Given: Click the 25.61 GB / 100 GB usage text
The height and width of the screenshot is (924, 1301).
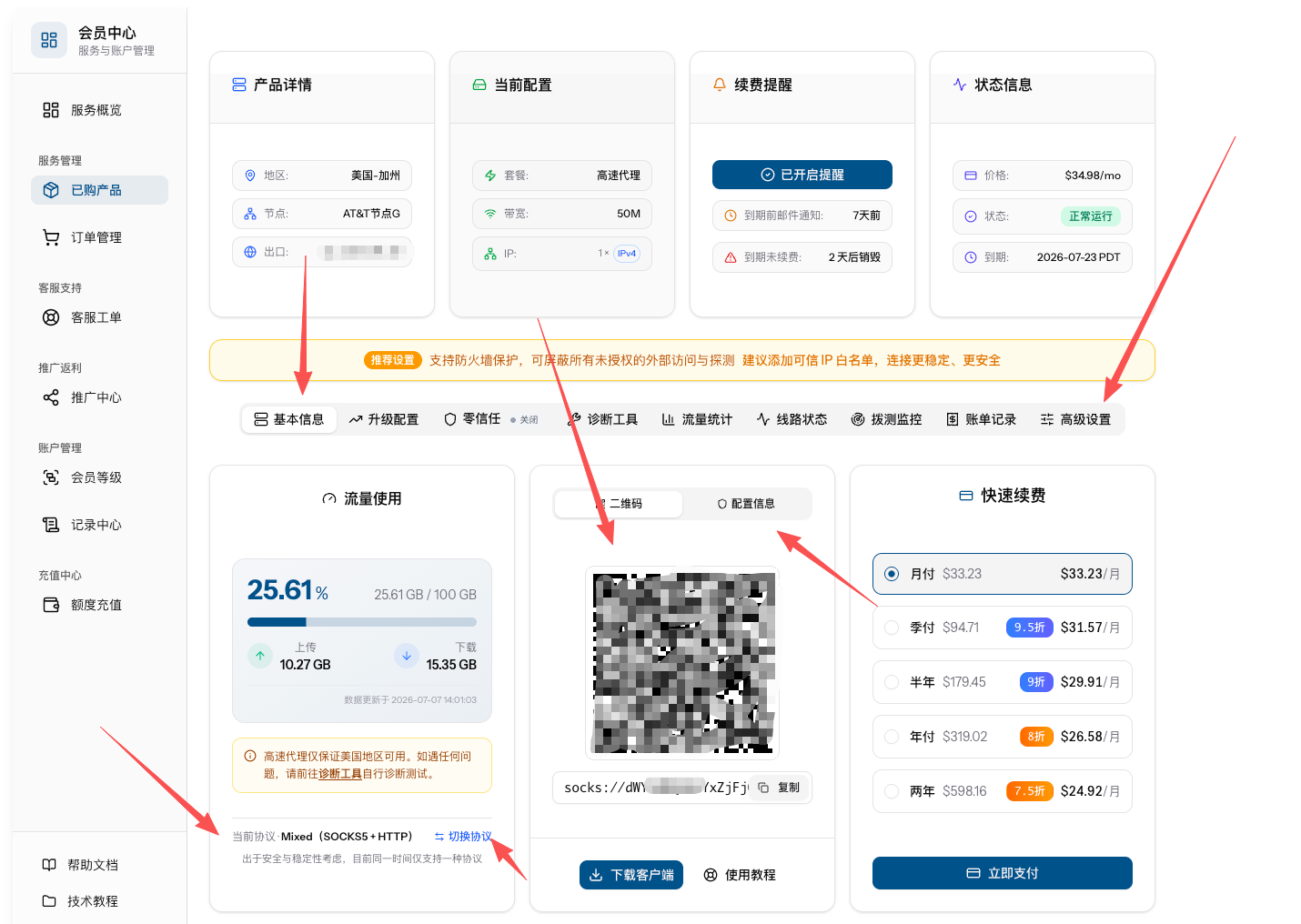Looking at the screenshot, I should click(x=426, y=595).
